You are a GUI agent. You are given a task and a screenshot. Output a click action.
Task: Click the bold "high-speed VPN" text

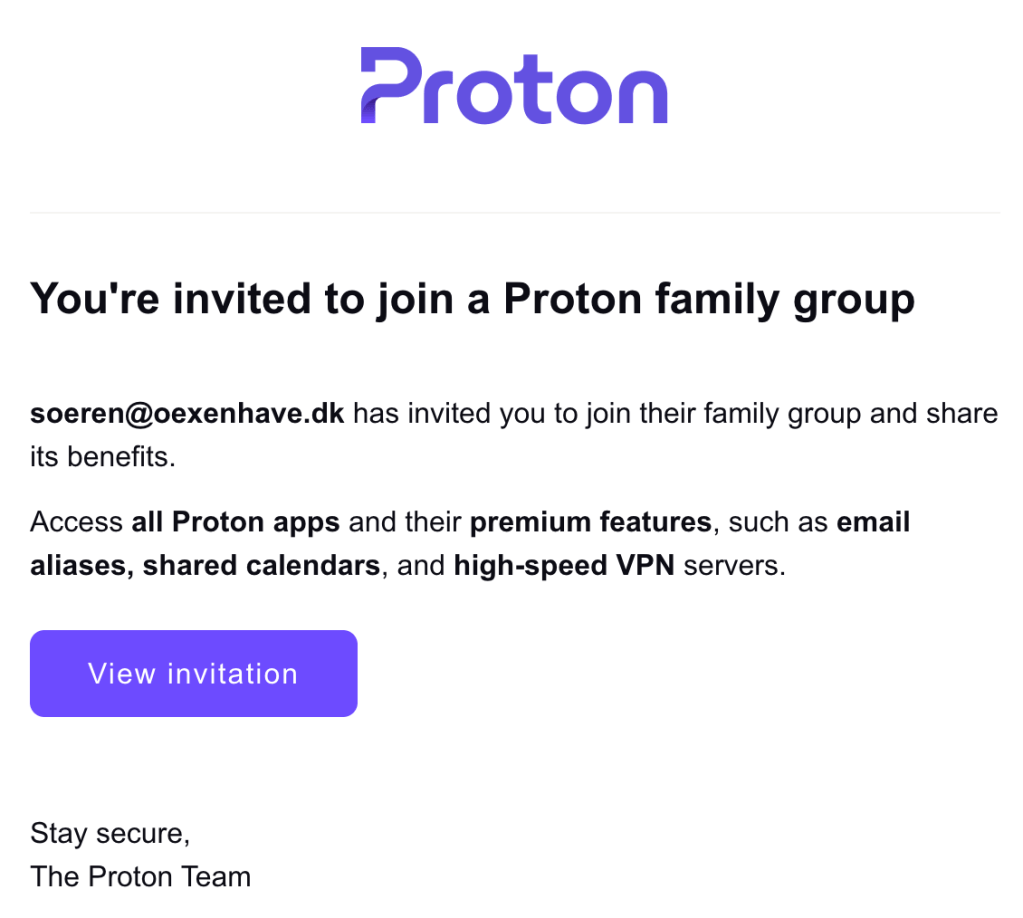pyautogui.click(x=564, y=566)
